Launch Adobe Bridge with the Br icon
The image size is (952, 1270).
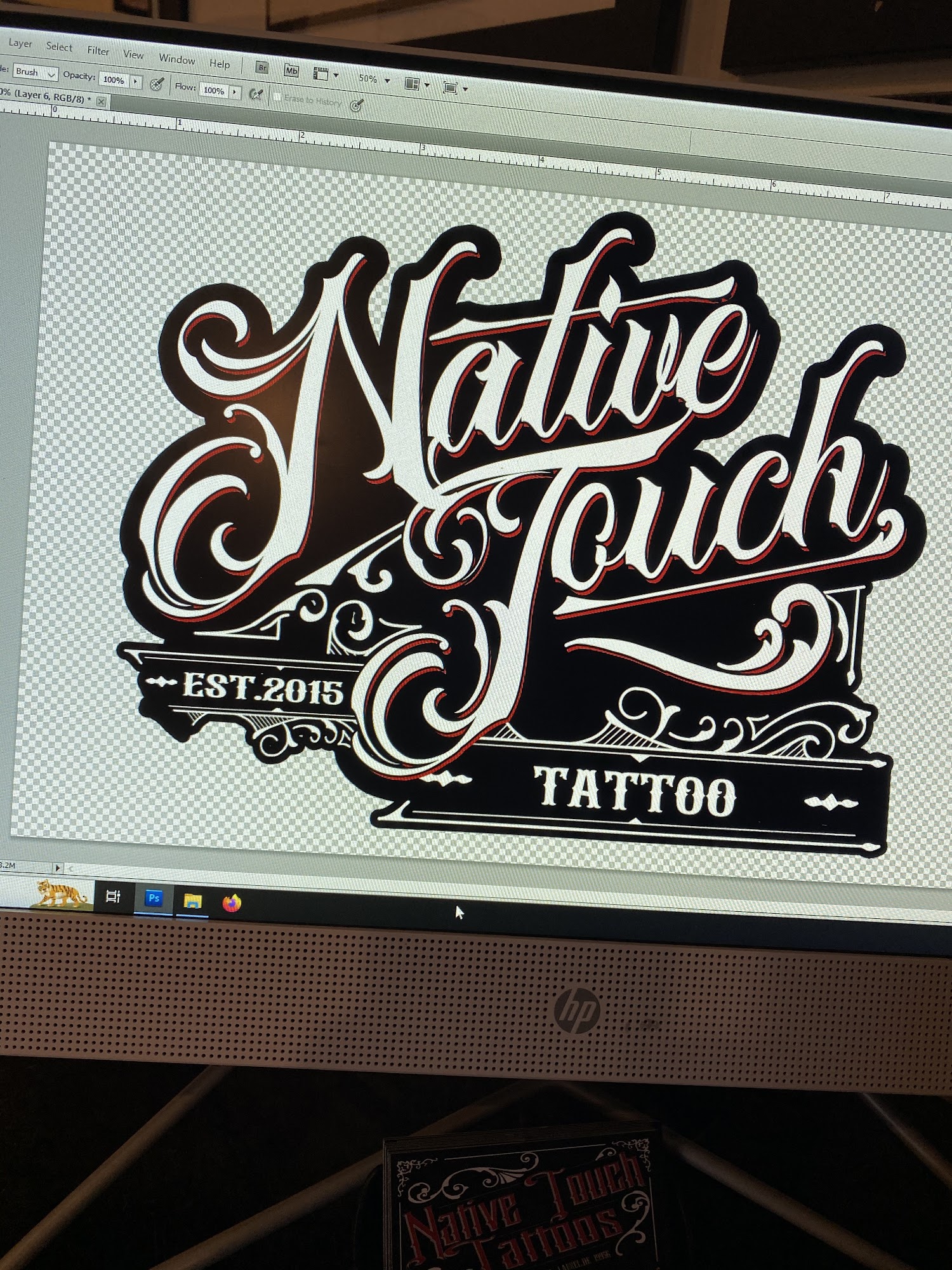(262, 68)
